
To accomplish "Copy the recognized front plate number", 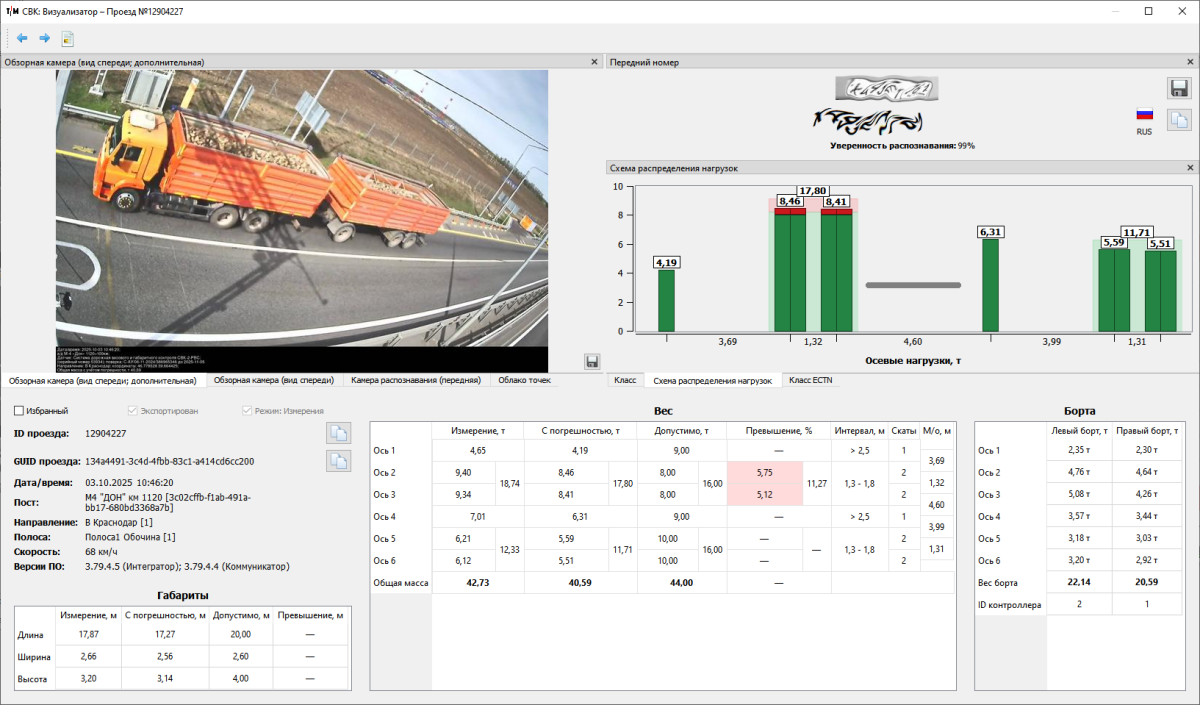I will pyautogui.click(x=1179, y=119).
